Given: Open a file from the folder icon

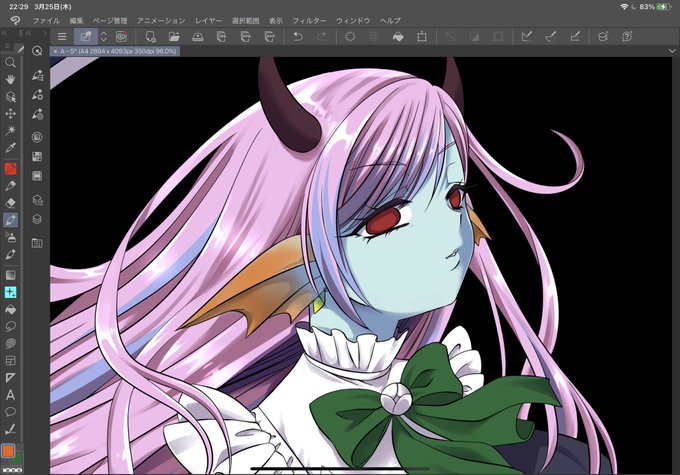Looking at the screenshot, I should pos(174,36).
